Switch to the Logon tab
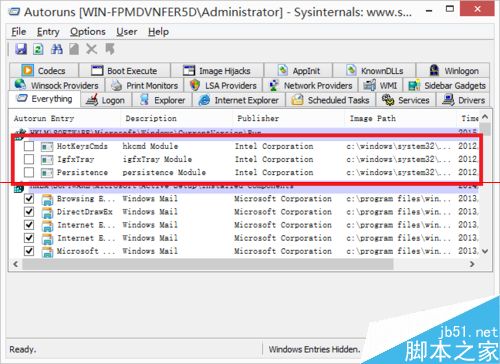This screenshot has width=500, height=364. point(106,100)
